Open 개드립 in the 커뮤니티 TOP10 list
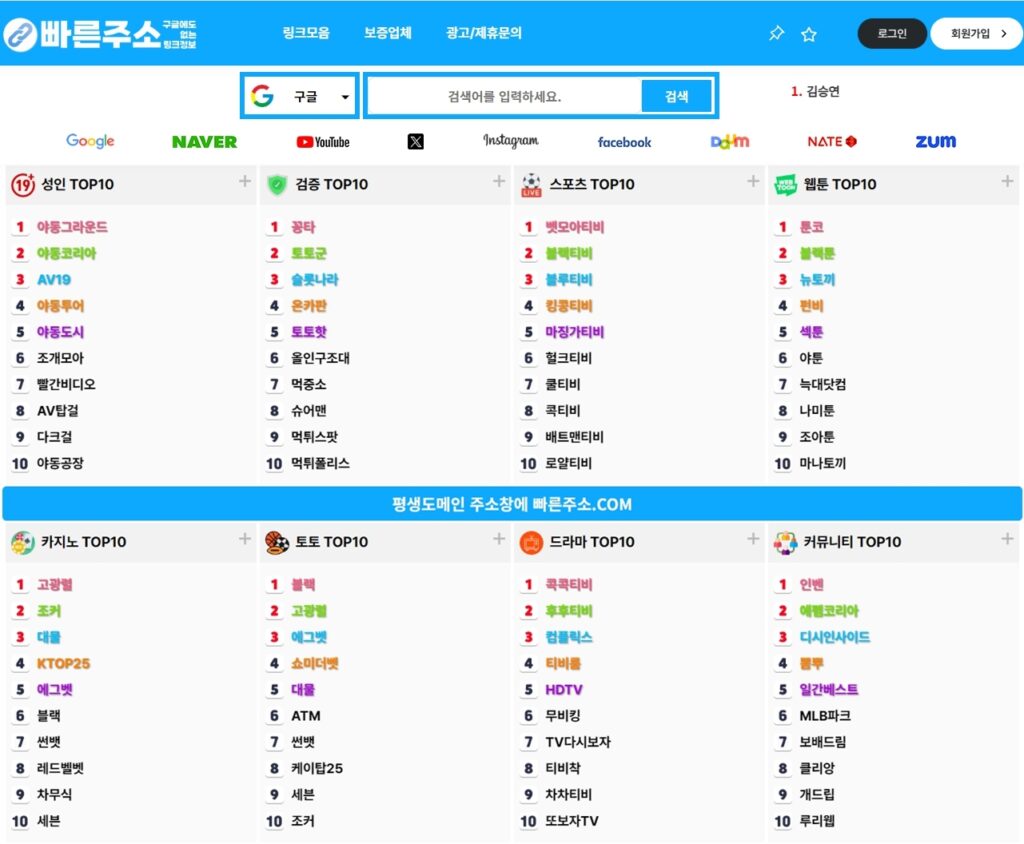 818,795
